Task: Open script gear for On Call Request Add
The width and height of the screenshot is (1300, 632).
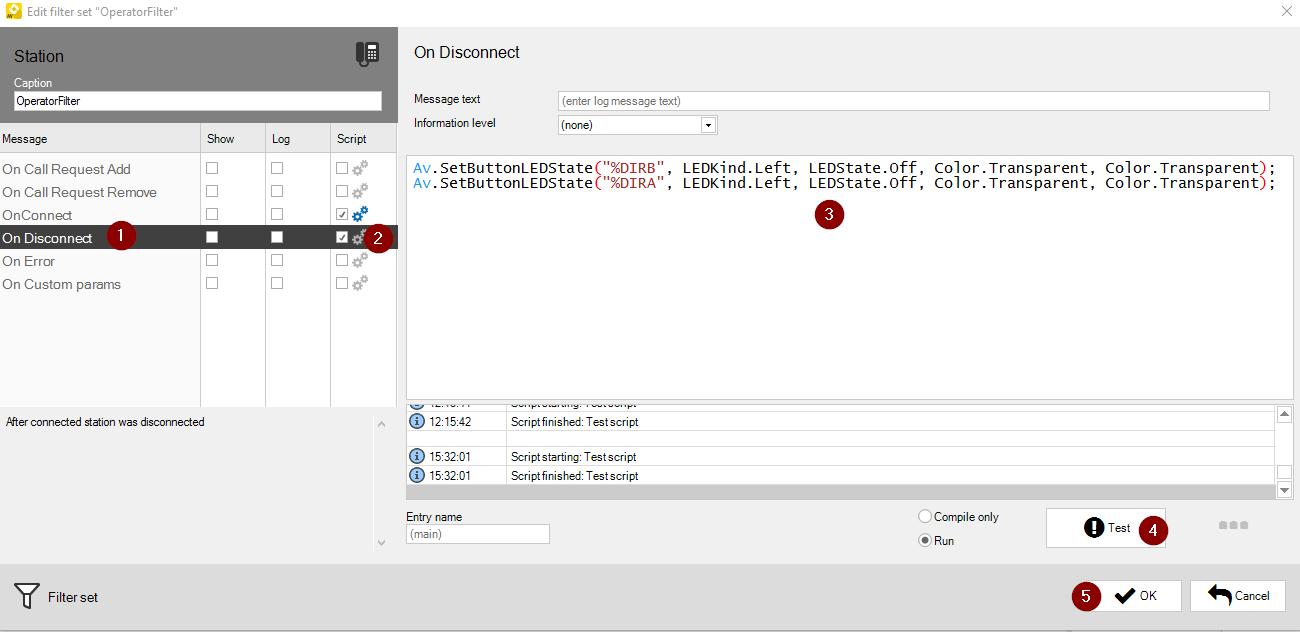Action: coord(360,169)
